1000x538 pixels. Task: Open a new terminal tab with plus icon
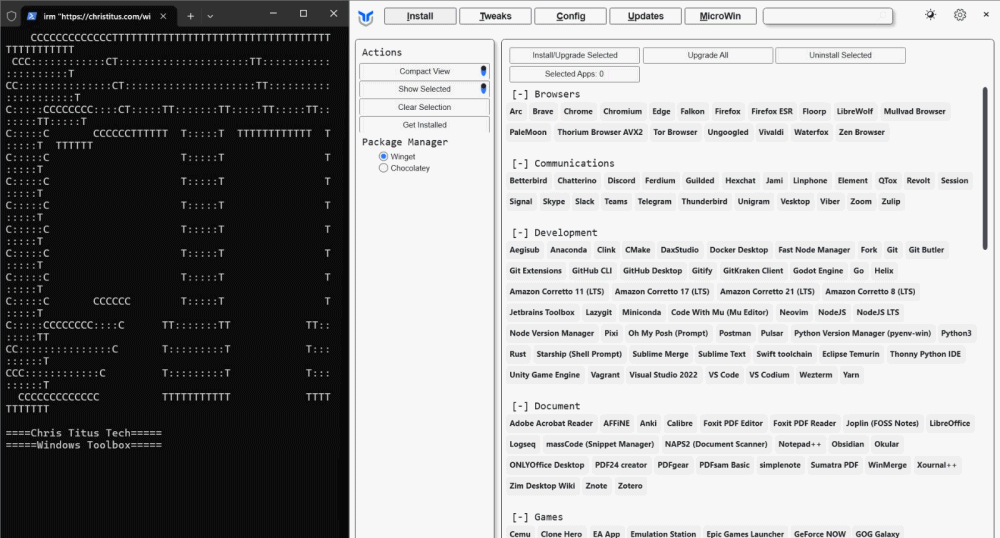pos(190,16)
